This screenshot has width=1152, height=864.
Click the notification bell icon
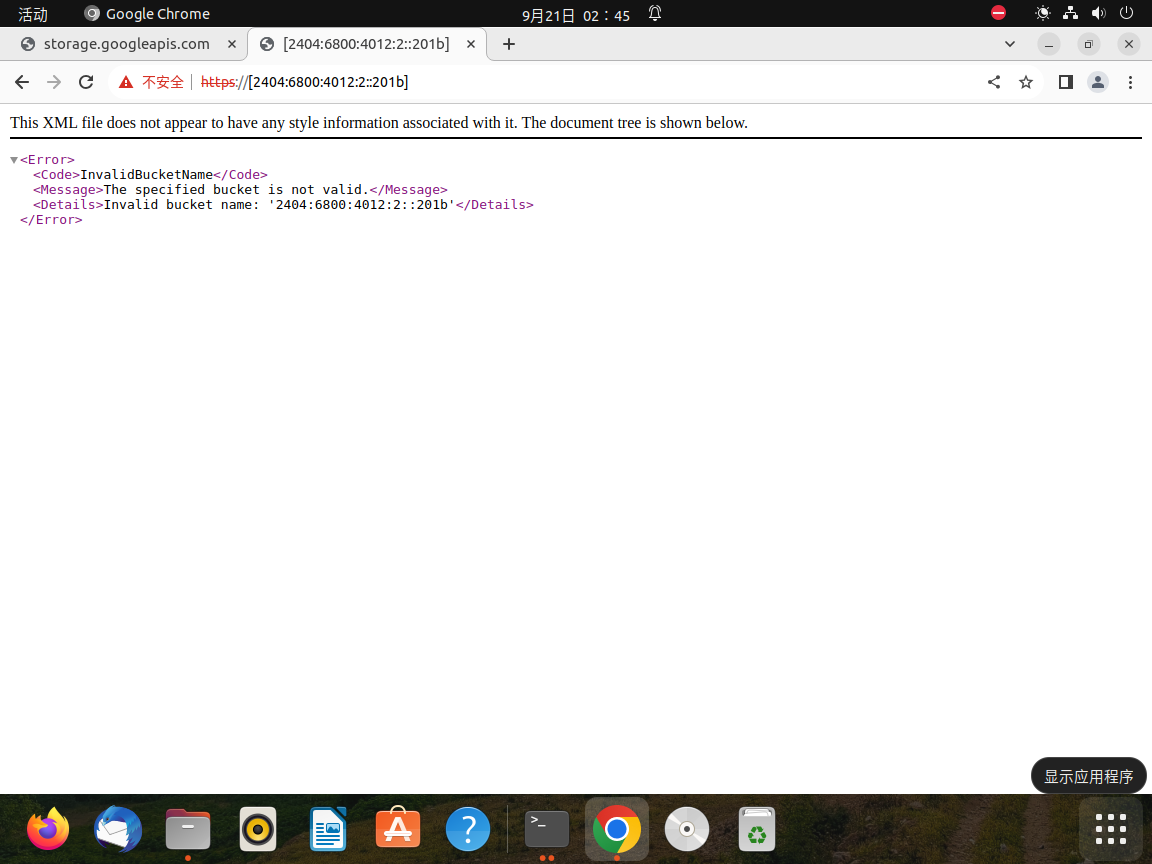[x=655, y=13]
